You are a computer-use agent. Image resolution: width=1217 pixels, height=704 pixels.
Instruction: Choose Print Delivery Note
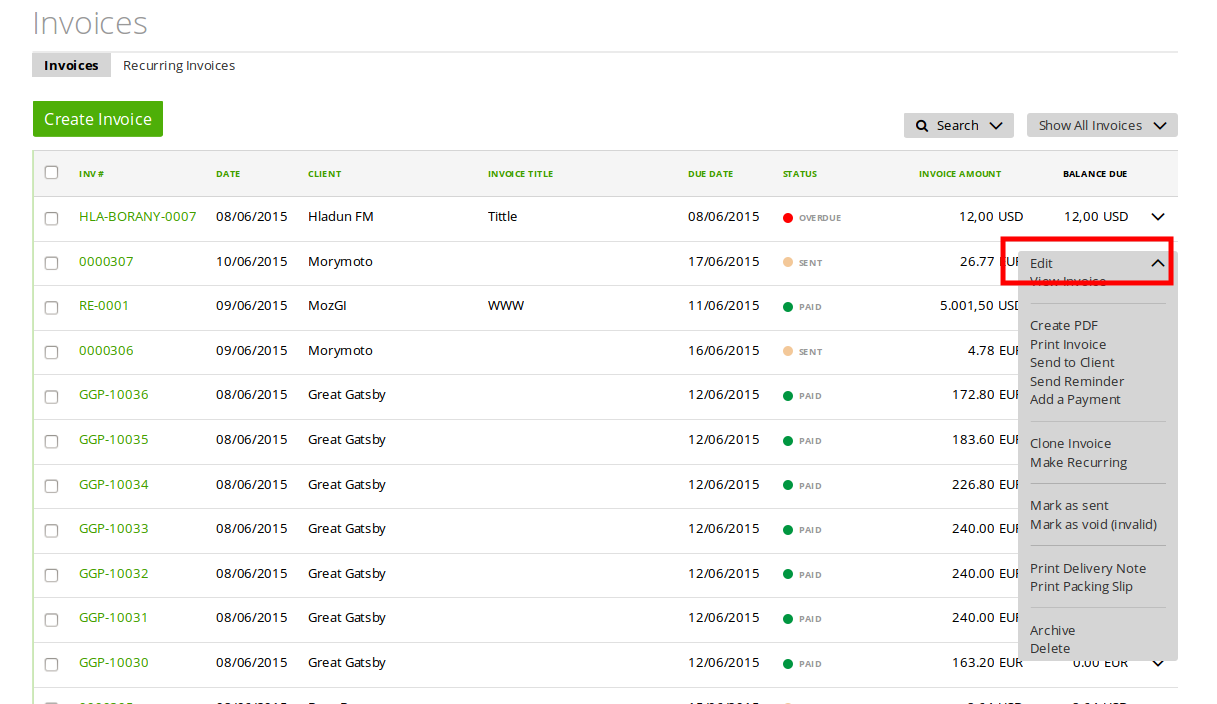pos(1088,568)
